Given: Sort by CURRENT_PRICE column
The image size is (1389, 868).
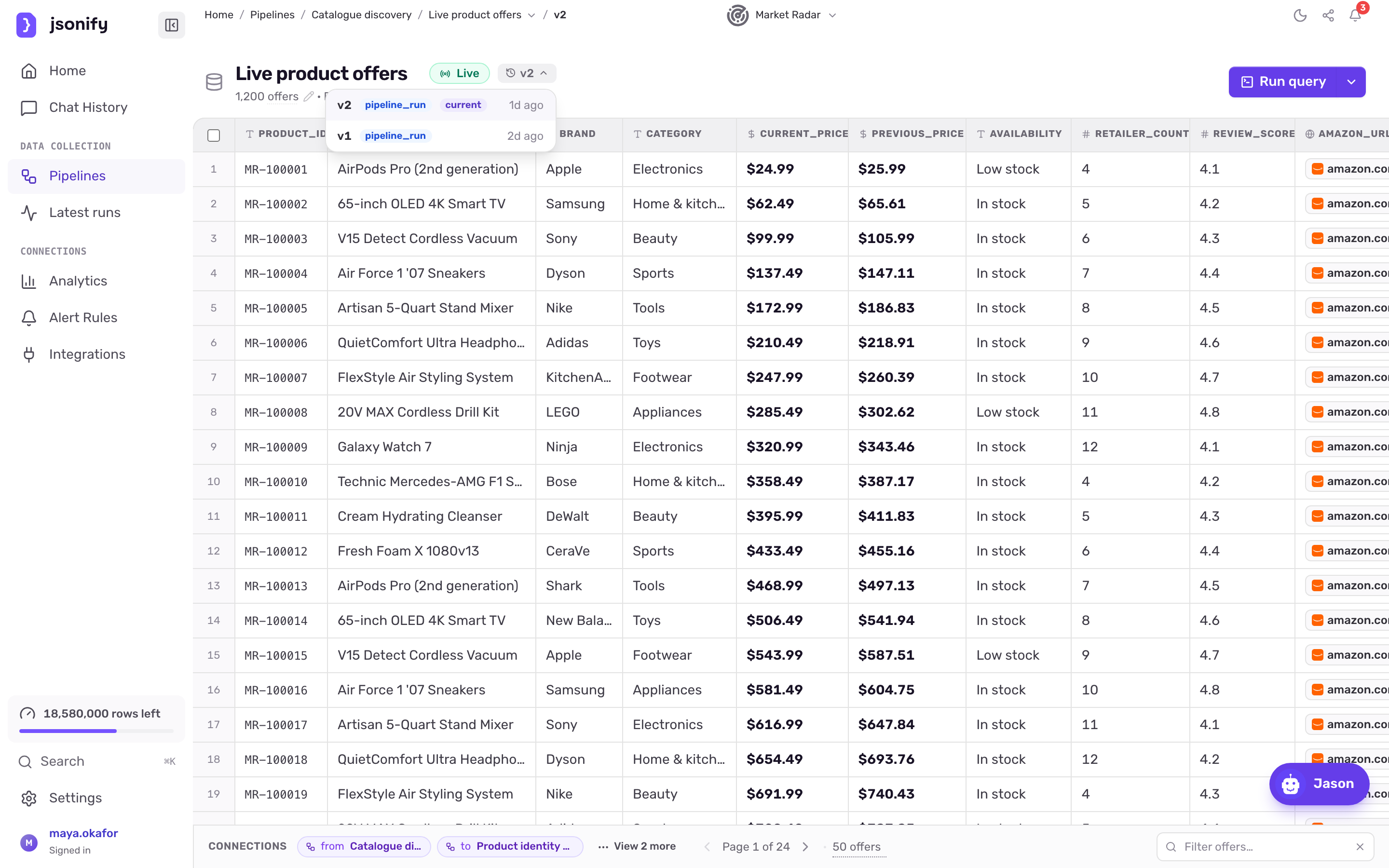Looking at the screenshot, I should (x=793, y=135).
